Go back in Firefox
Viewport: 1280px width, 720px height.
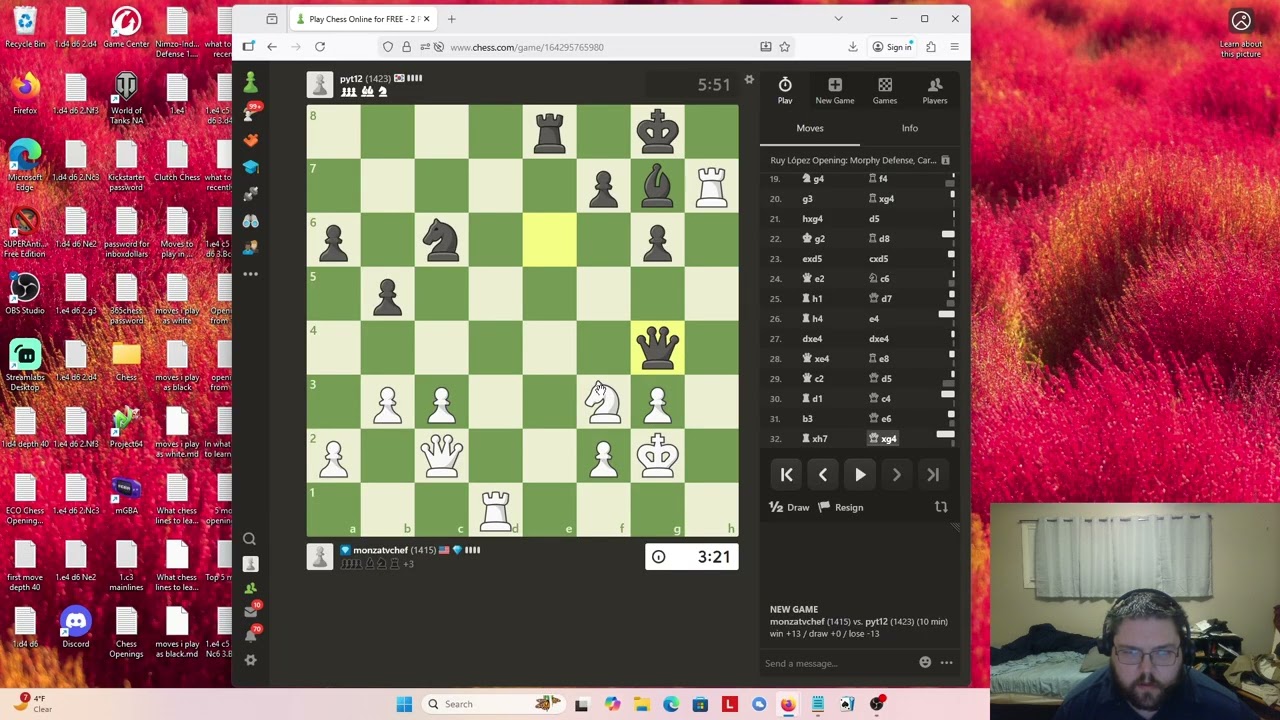click(271, 47)
